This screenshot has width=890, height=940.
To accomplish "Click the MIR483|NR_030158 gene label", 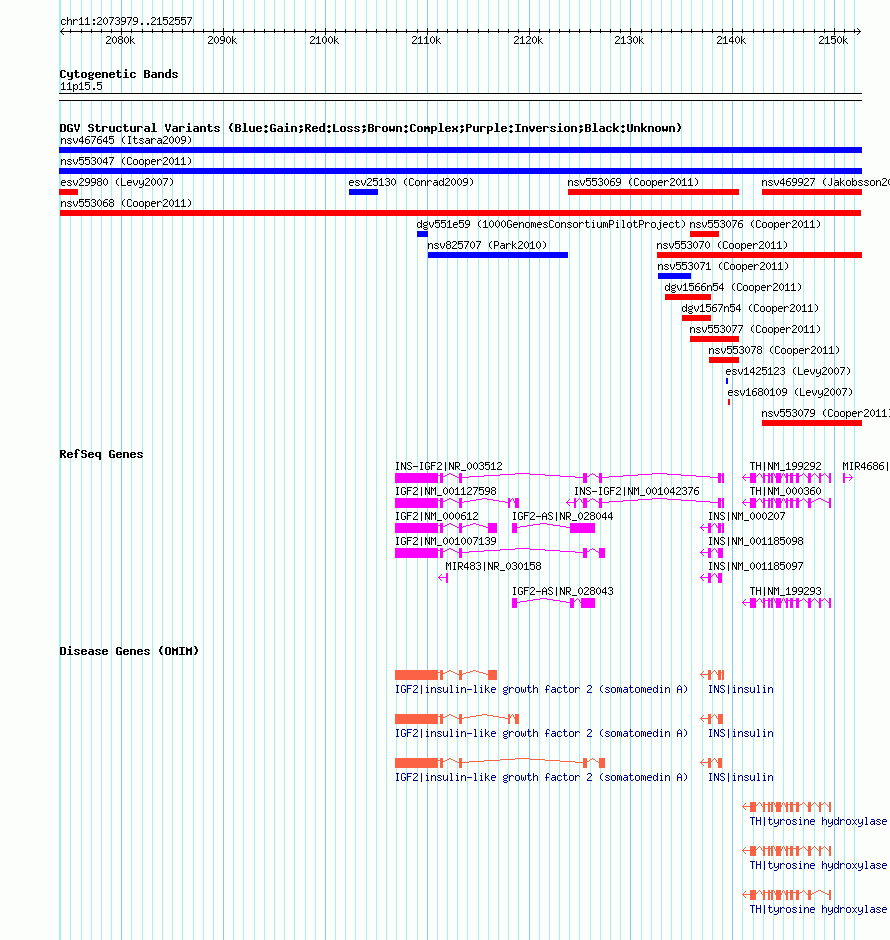I will 493,566.
